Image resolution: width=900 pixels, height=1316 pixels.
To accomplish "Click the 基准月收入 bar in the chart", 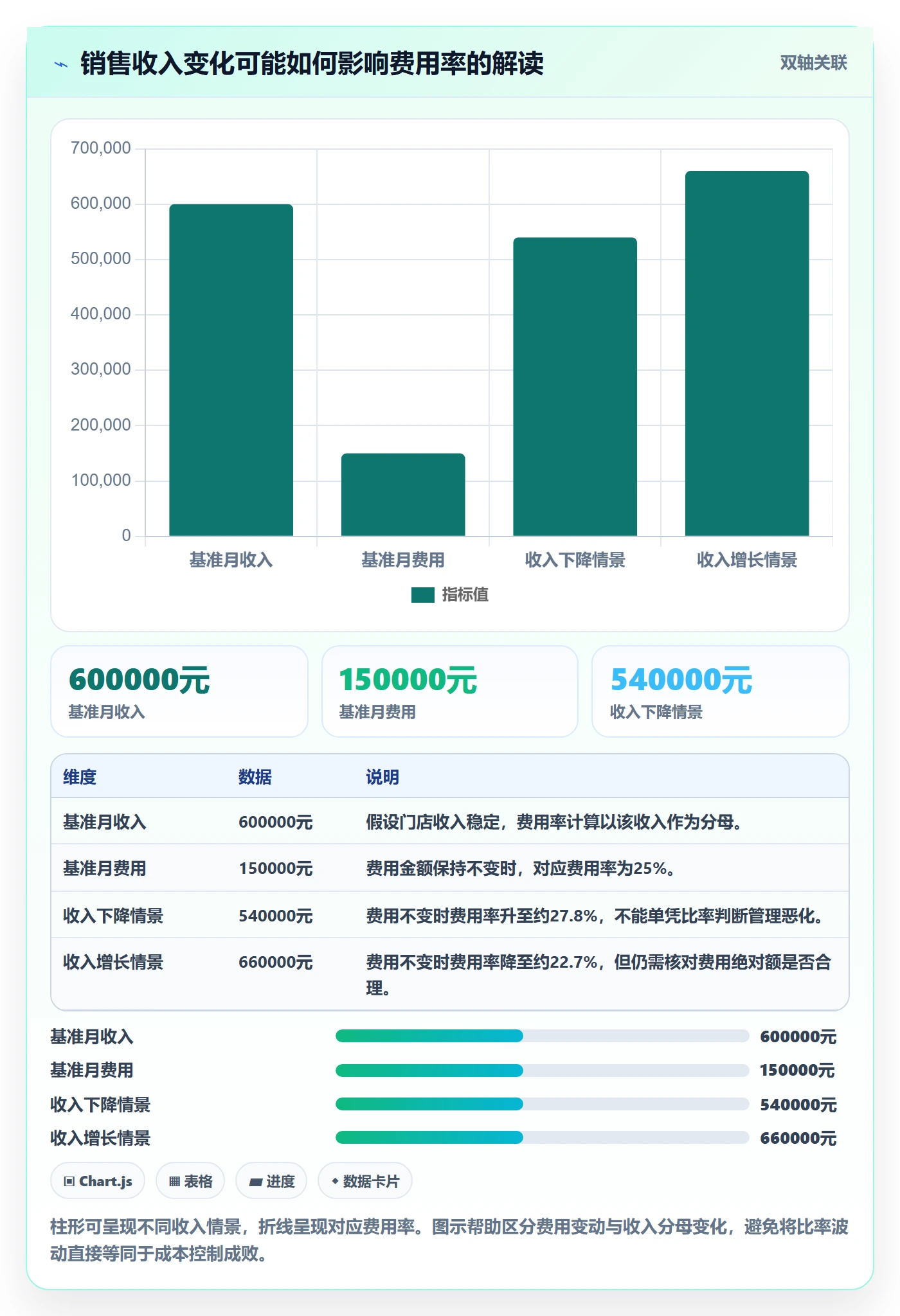I will coord(231,370).
